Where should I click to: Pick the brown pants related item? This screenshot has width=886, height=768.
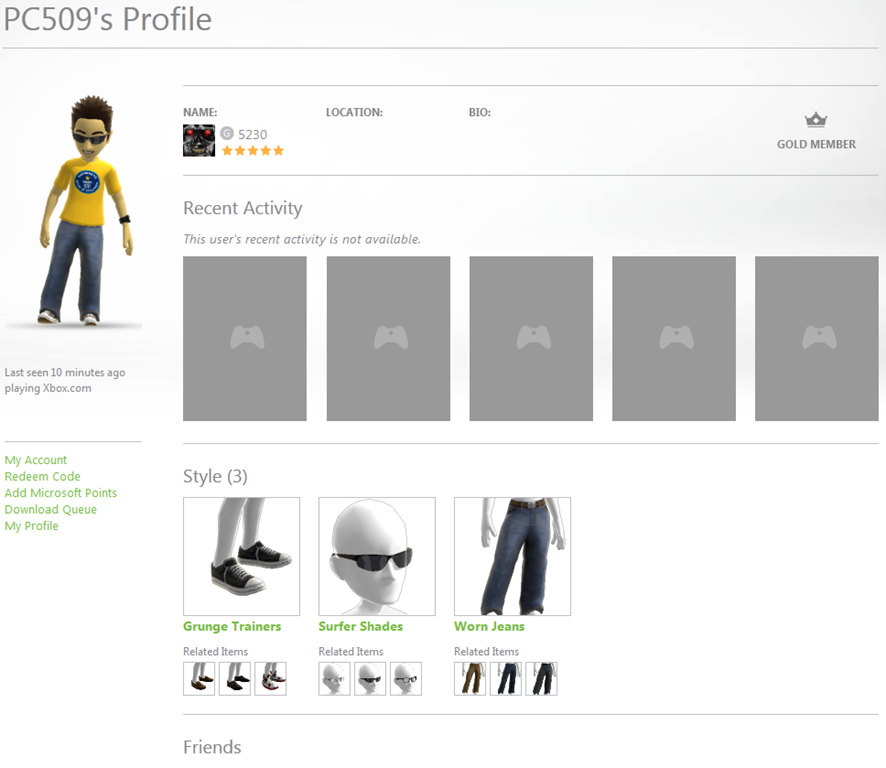pyautogui.click(x=470, y=678)
